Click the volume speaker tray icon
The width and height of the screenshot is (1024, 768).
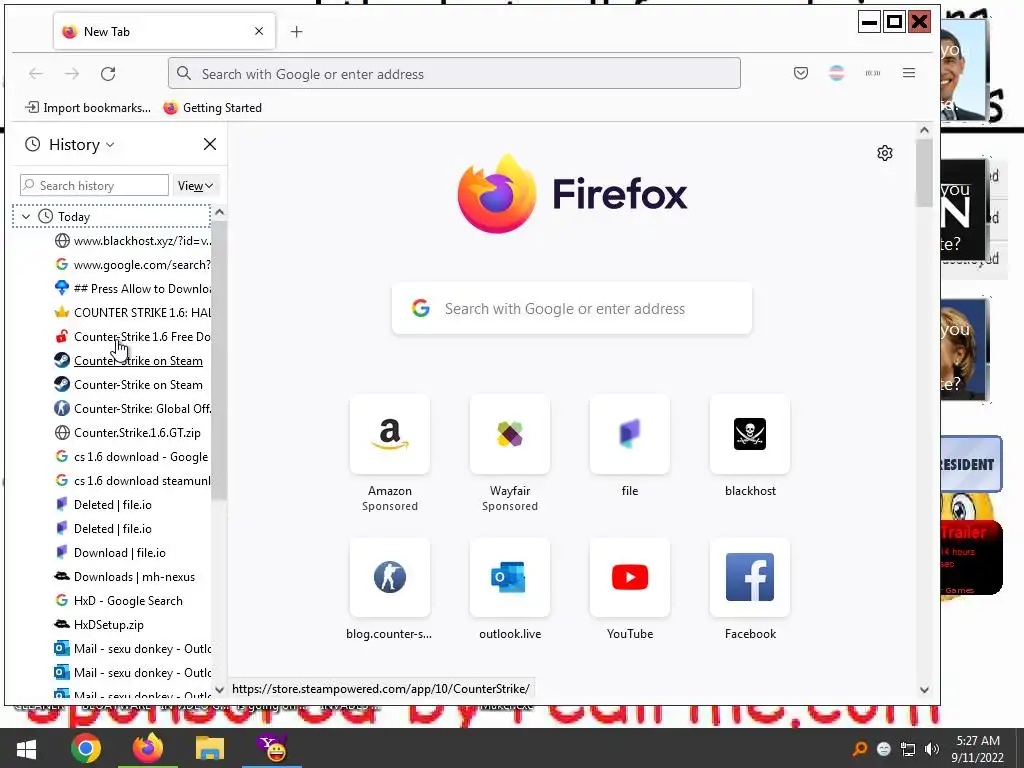point(932,749)
